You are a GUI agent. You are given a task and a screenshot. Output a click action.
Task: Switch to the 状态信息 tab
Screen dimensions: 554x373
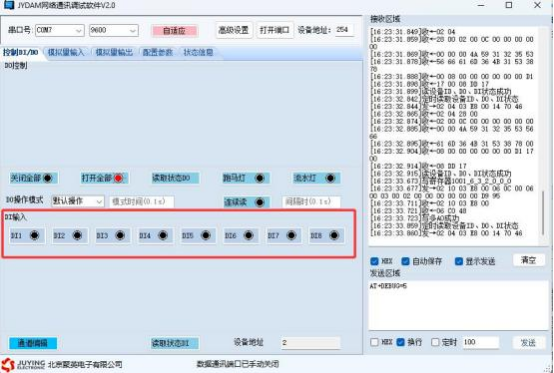[x=198, y=53]
